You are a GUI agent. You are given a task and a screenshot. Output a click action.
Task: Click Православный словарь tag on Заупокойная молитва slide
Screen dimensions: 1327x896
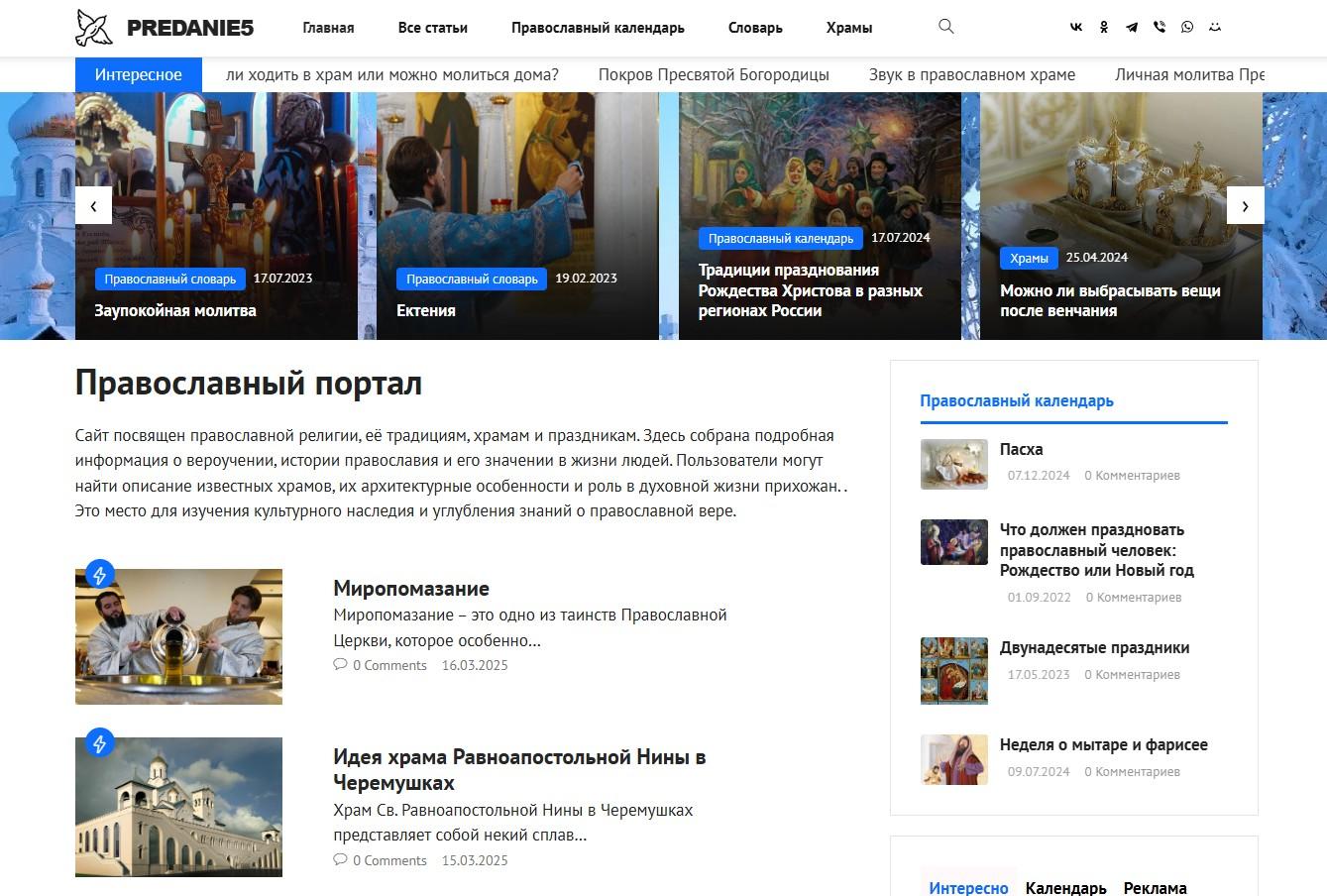coord(170,279)
